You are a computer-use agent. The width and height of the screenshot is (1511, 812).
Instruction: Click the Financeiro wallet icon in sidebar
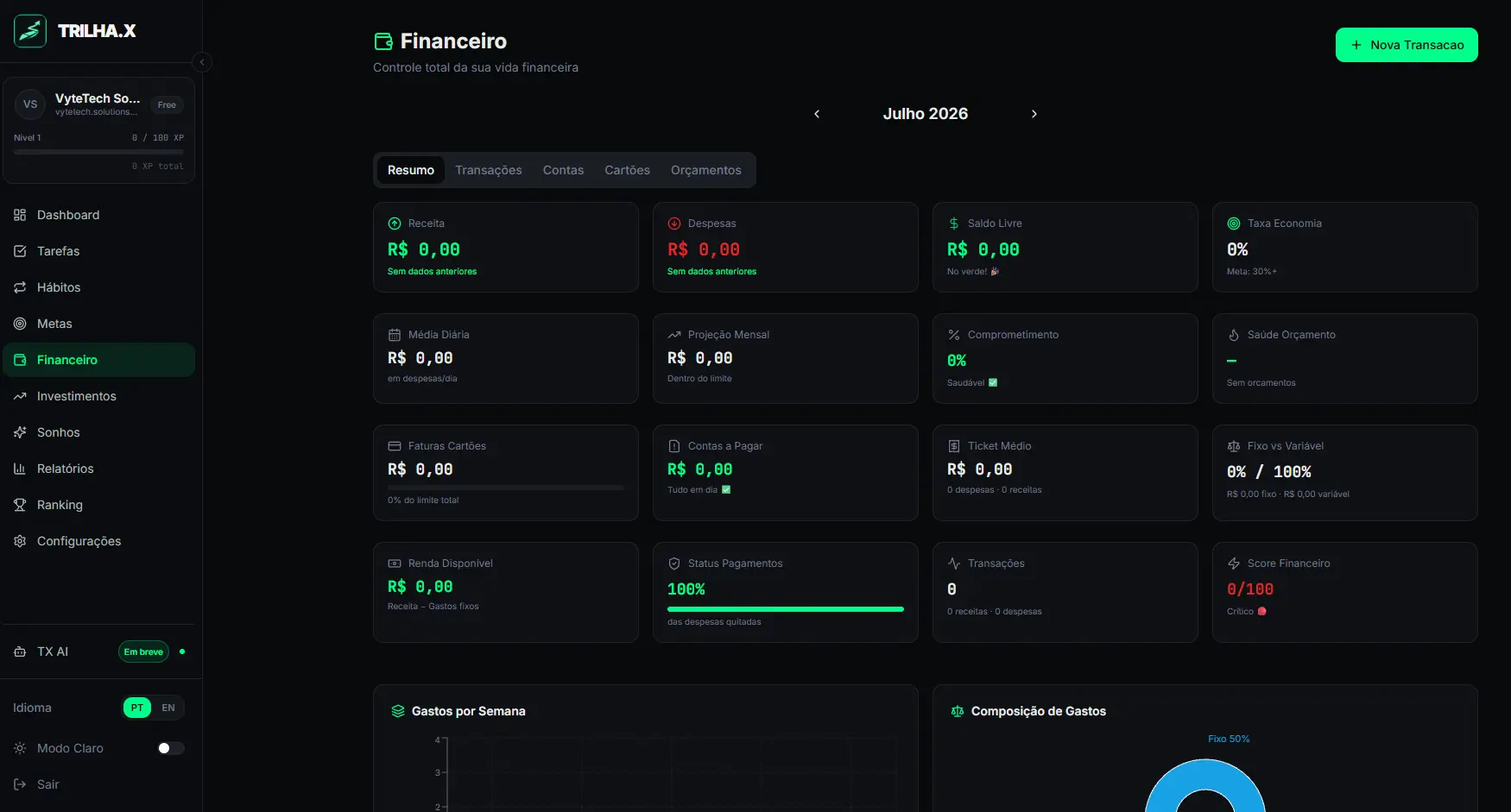pos(20,360)
